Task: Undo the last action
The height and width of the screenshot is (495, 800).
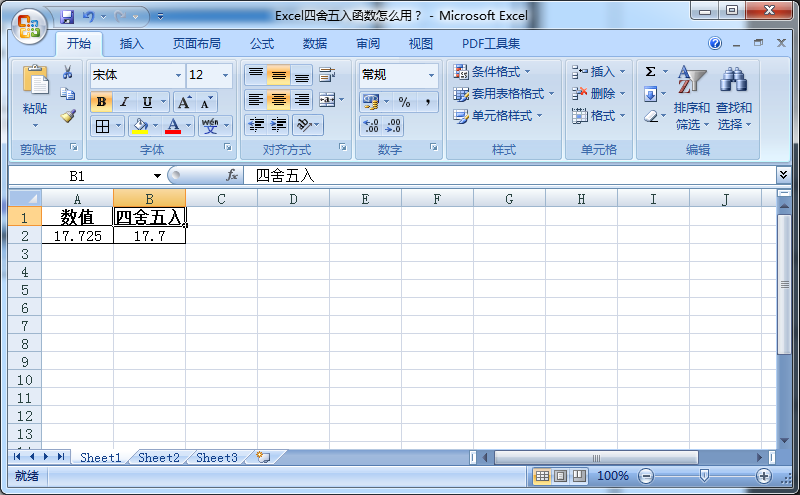Action: point(88,17)
